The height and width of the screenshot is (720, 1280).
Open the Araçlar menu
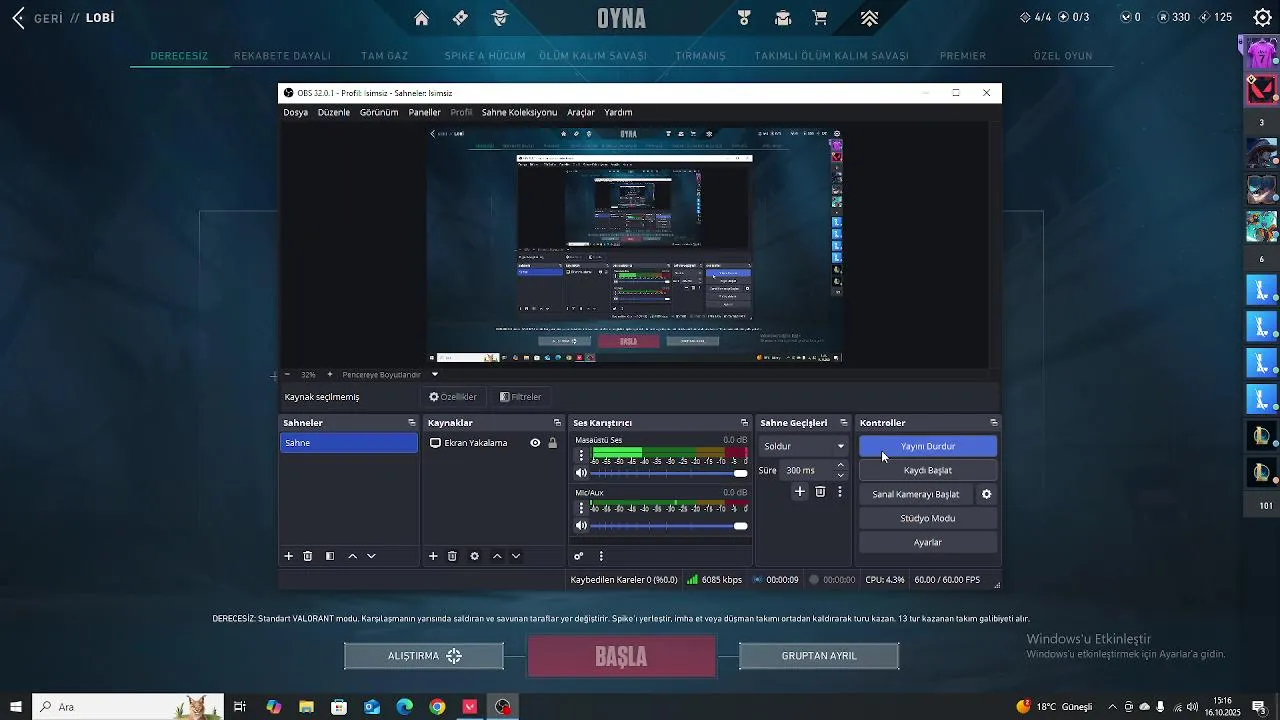[x=581, y=112]
